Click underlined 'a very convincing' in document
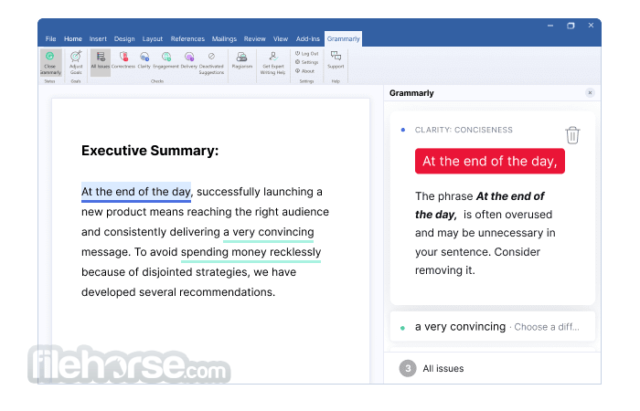This screenshot has height=411, width=640. (x=269, y=232)
